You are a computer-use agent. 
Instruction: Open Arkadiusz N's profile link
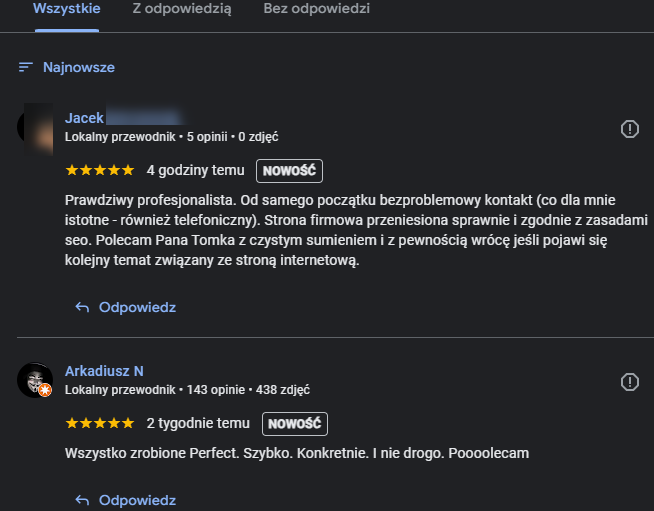[104, 371]
